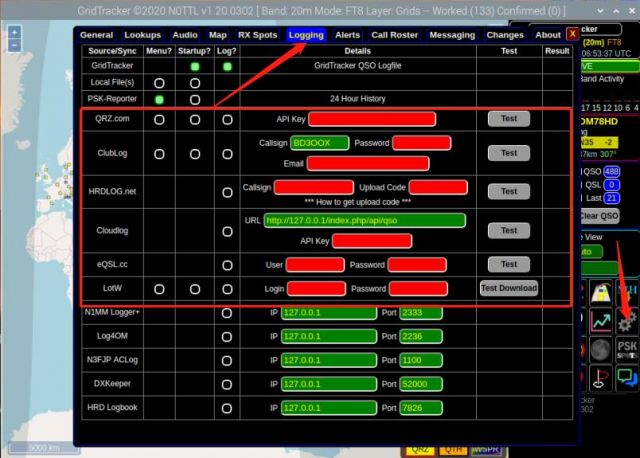Screen dimensions: 640x458
Task: Open the Map tab
Action: (x=218, y=35)
